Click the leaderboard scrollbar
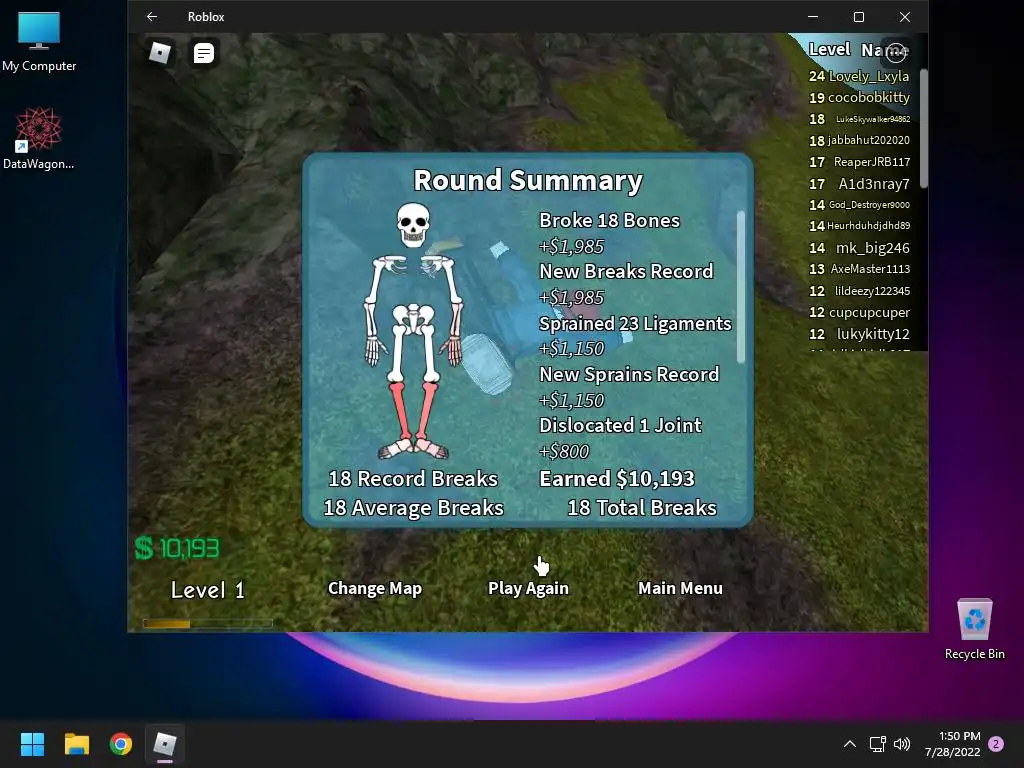1024x768 pixels. tap(923, 128)
